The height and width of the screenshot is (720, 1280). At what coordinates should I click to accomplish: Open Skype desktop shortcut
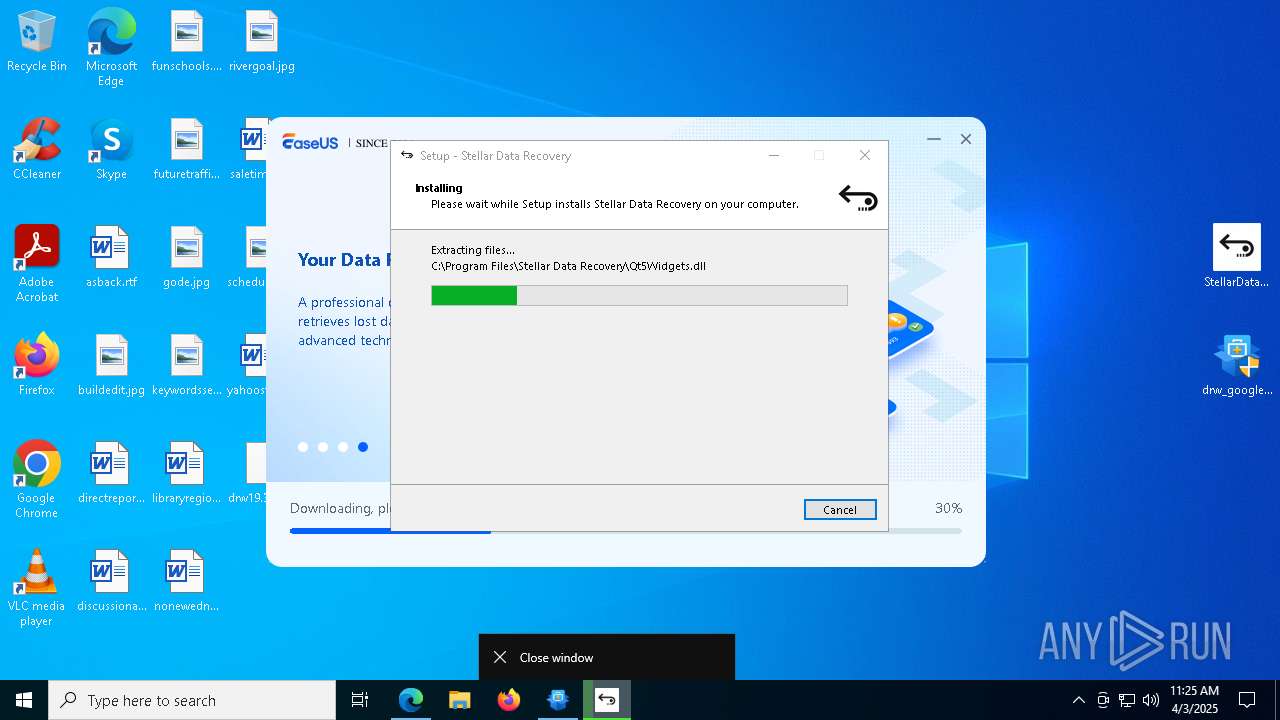coord(111,150)
